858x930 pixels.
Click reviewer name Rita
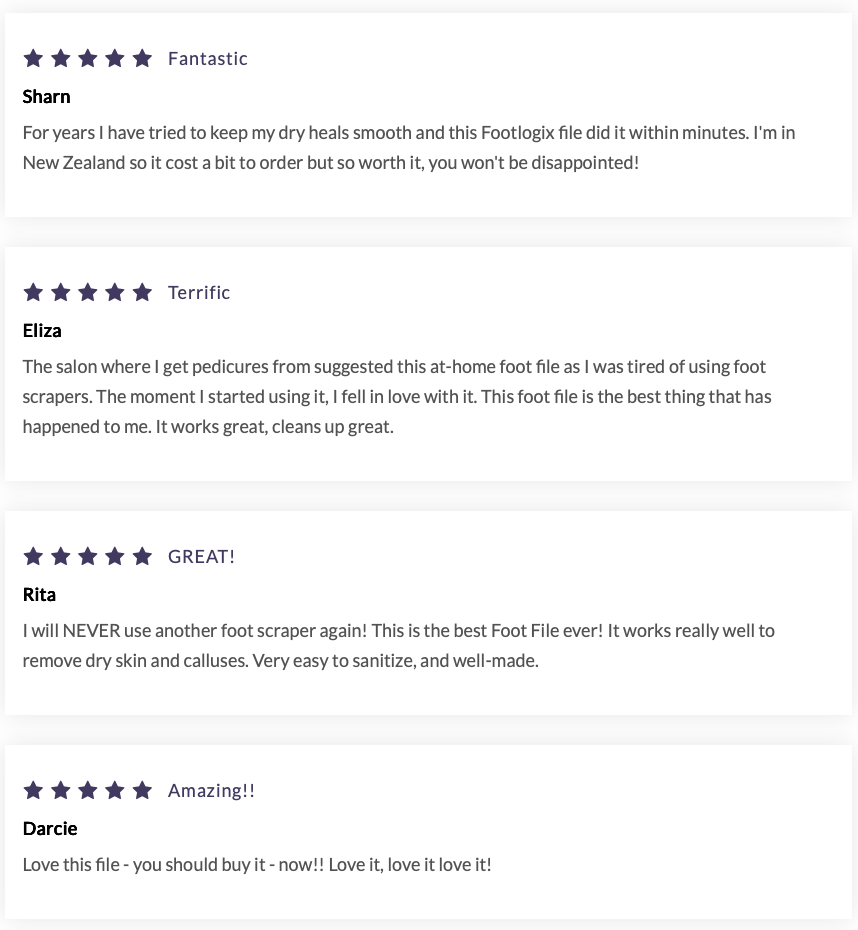[39, 595]
